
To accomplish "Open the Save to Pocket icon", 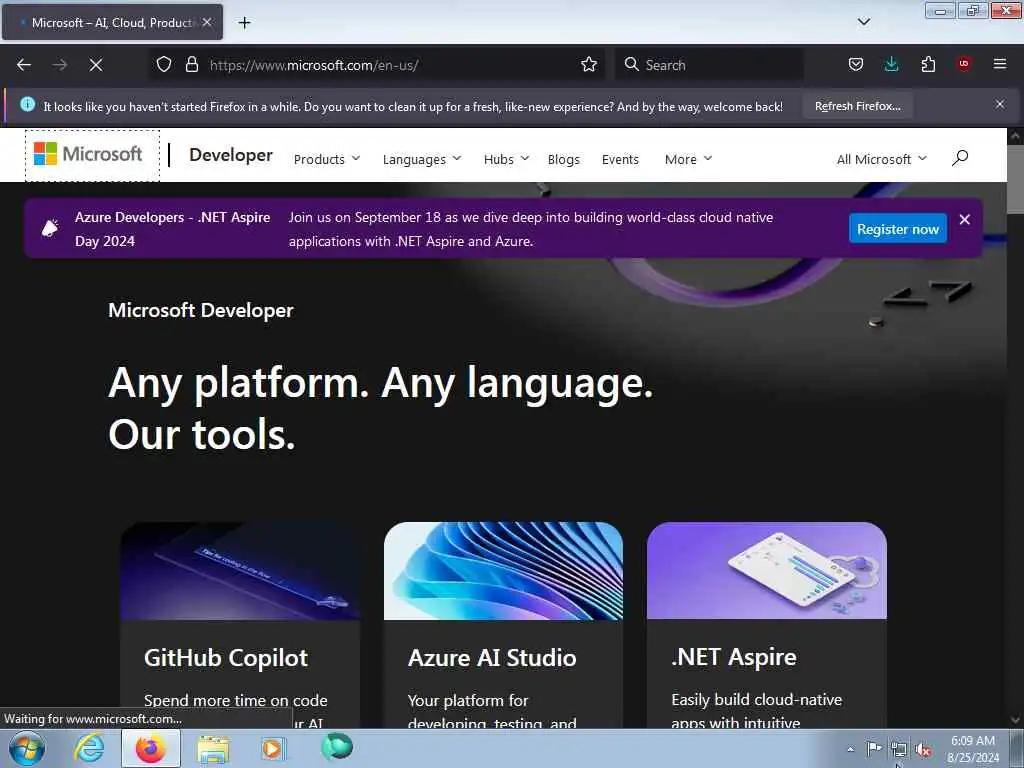I will point(856,65).
